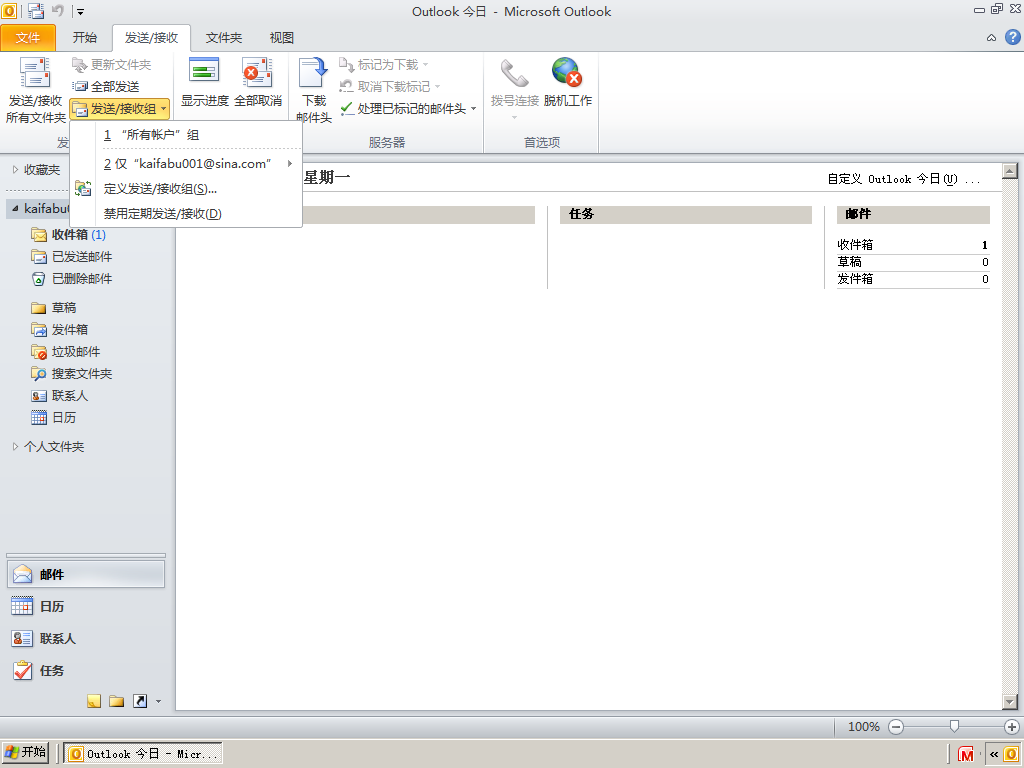Click Outlook help question mark icon

1012,37
